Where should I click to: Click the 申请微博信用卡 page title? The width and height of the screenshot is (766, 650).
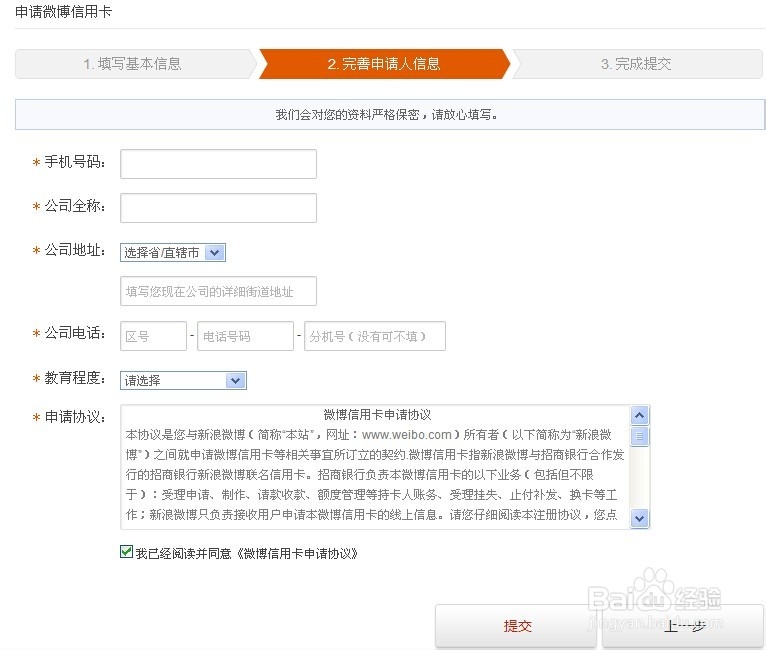pyautogui.click(x=64, y=12)
